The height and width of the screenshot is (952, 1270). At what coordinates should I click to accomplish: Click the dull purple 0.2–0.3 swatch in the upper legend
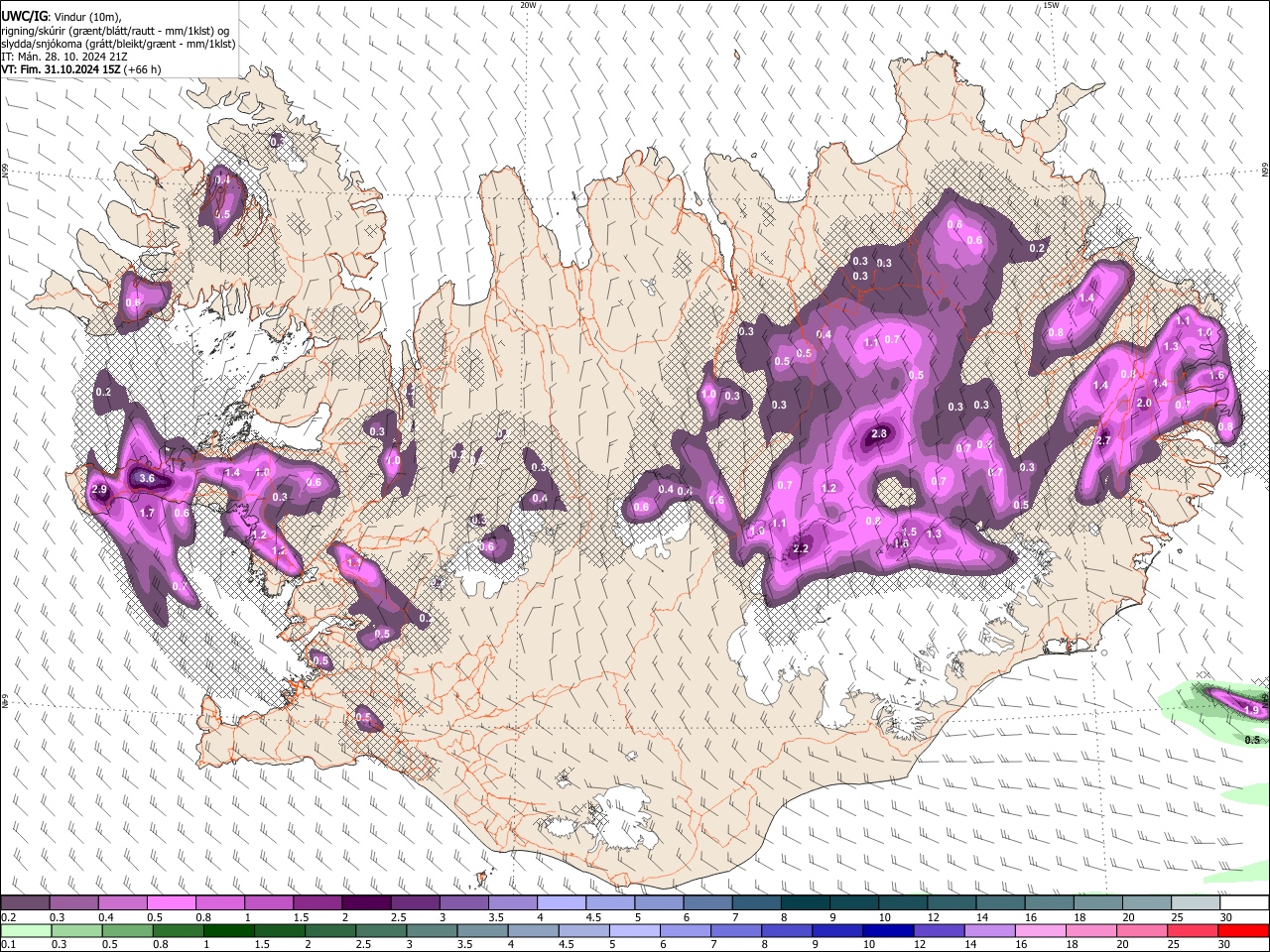tap(26, 903)
